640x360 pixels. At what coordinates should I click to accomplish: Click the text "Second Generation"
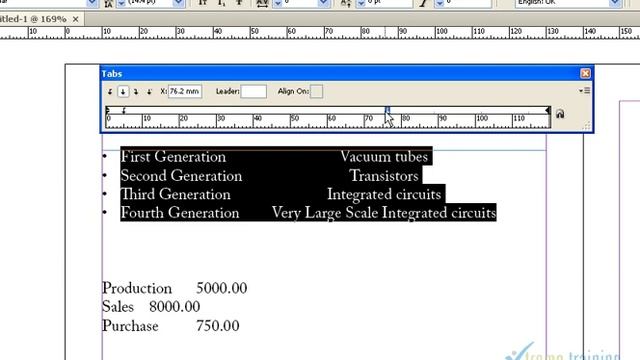tap(181, 176)
